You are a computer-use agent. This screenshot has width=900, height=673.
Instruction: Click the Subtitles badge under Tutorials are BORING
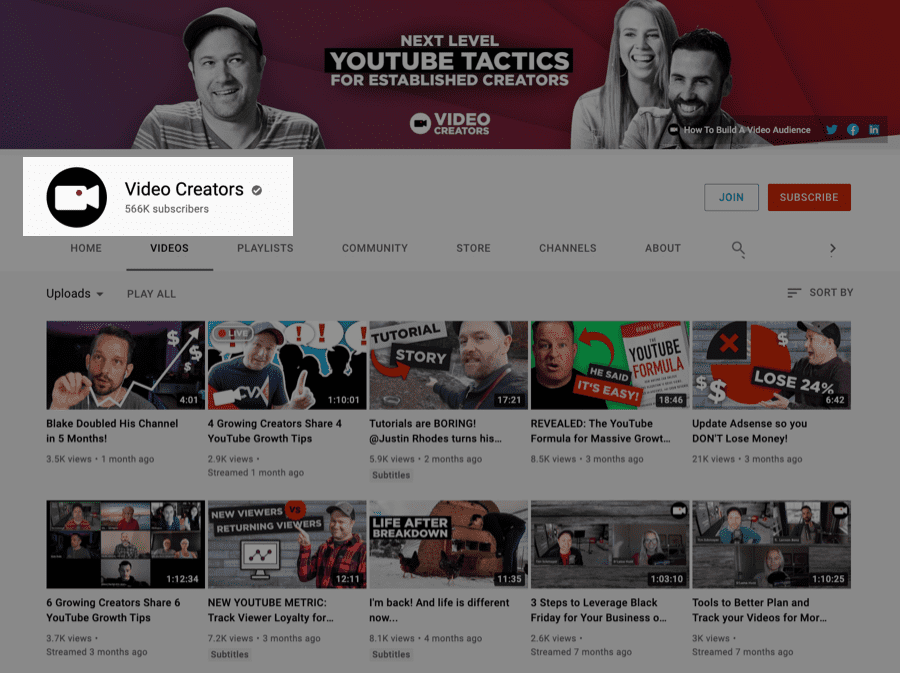391,475
